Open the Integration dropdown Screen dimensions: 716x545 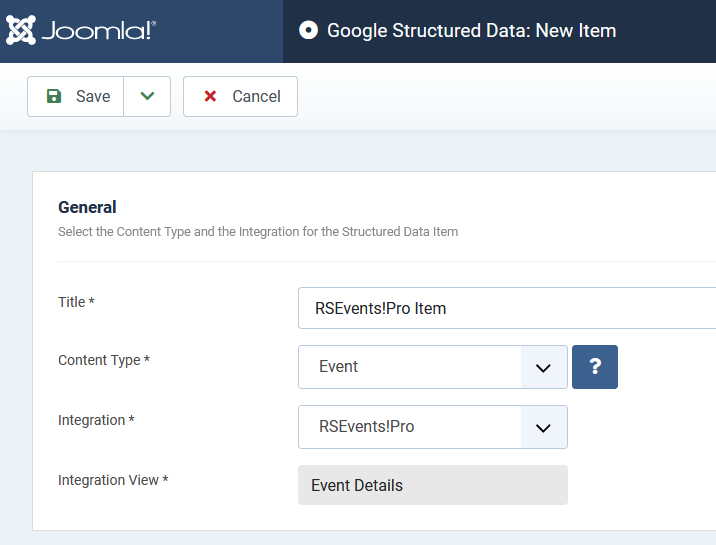(x=432, y=427)
